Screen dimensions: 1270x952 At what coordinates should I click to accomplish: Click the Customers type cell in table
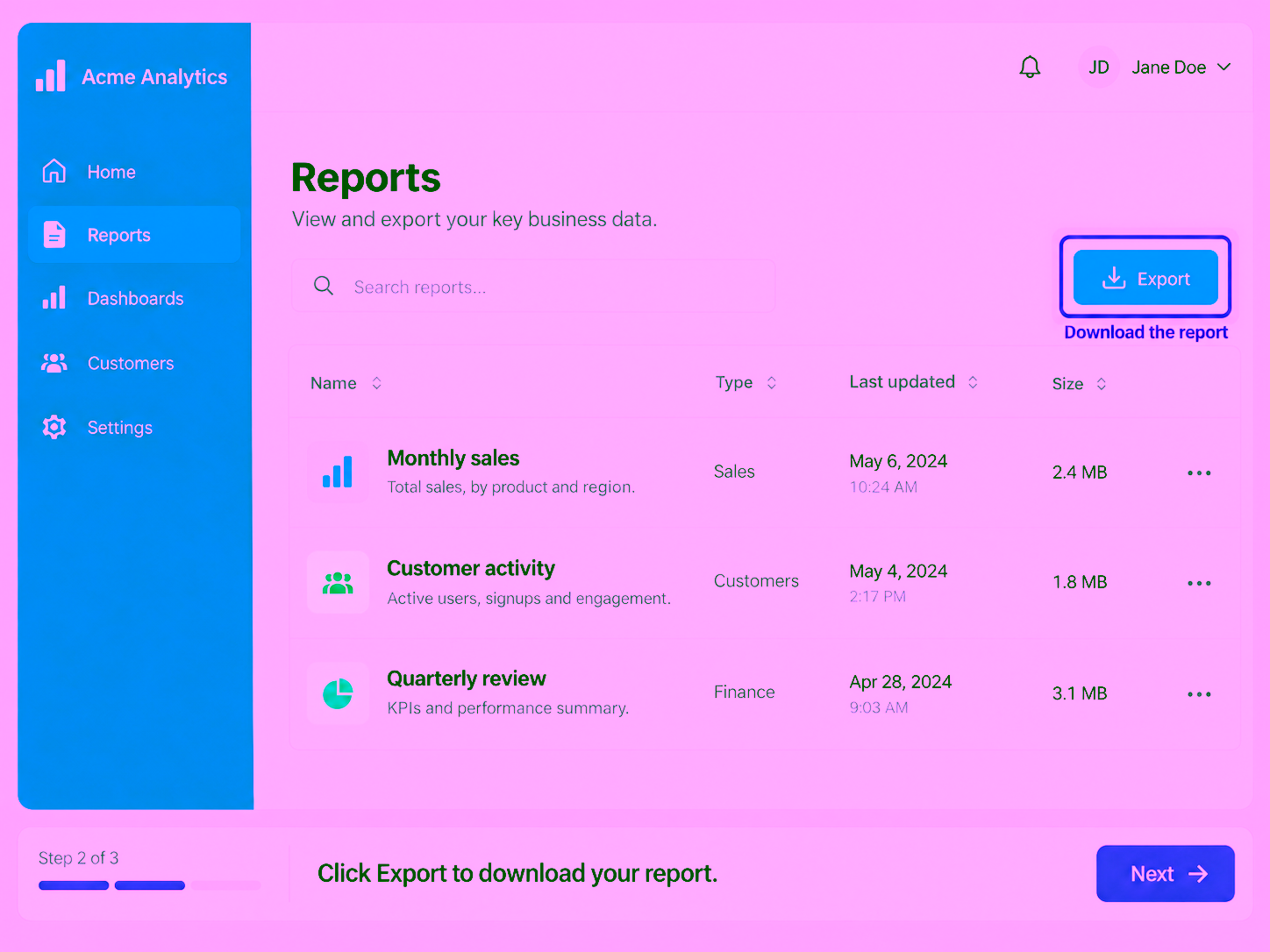pos(756,581)
